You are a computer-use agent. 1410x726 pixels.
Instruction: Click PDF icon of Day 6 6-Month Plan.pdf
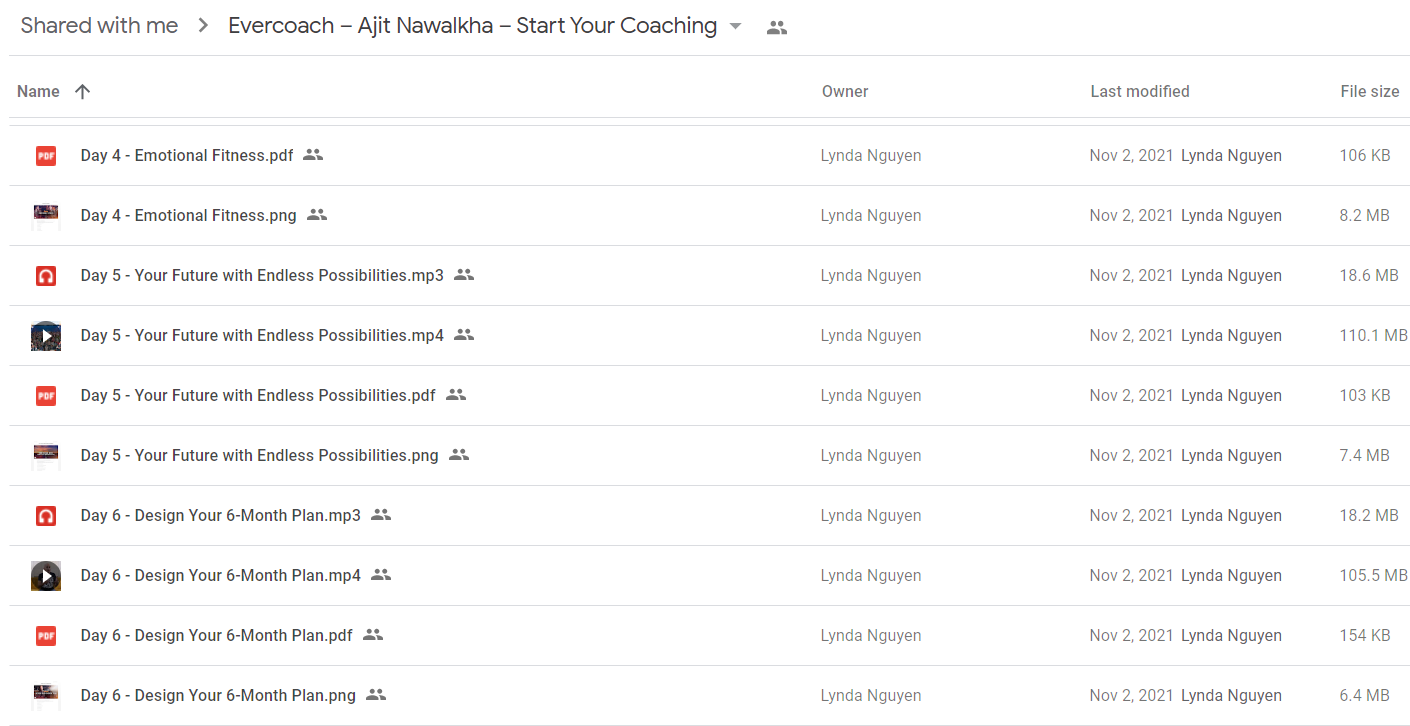pyautogui.click(x=46, y=635)
